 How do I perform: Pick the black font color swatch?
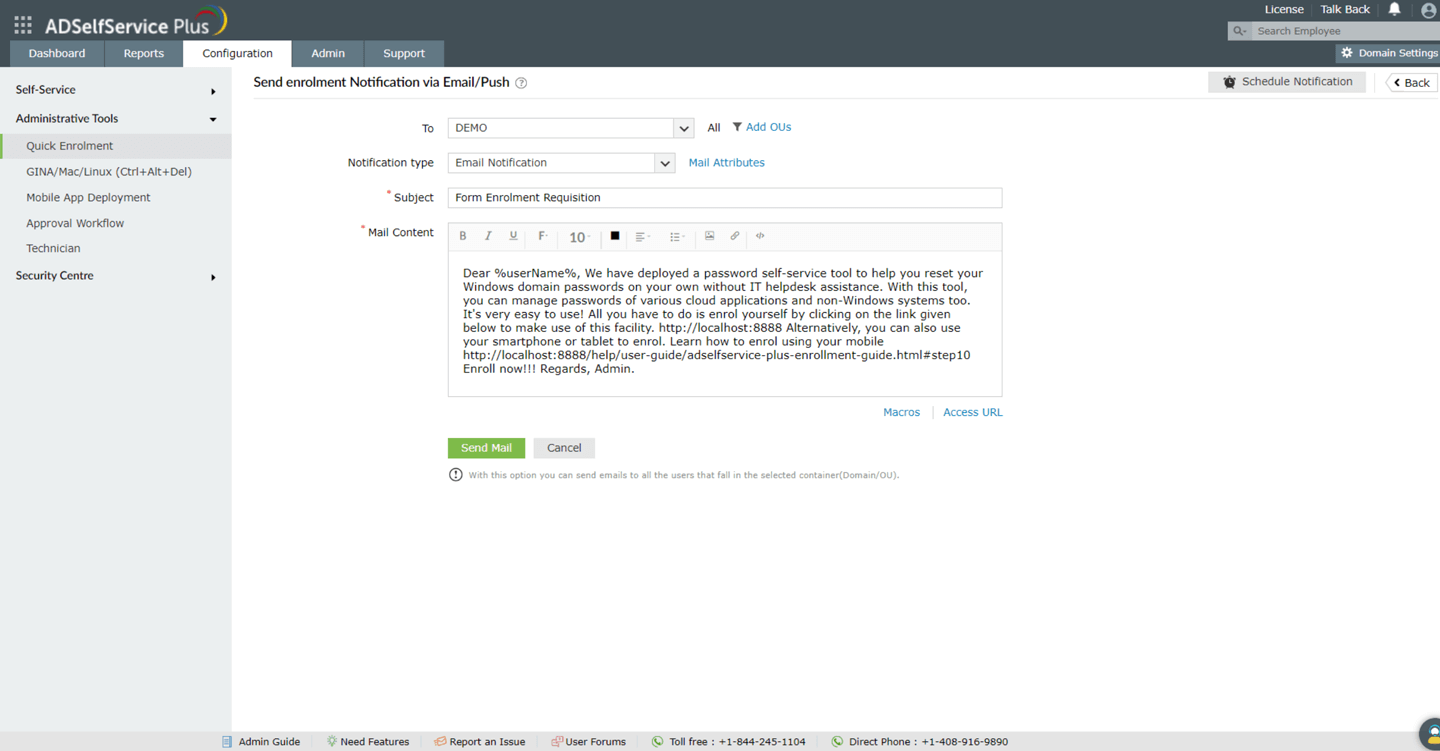[615, 236]
